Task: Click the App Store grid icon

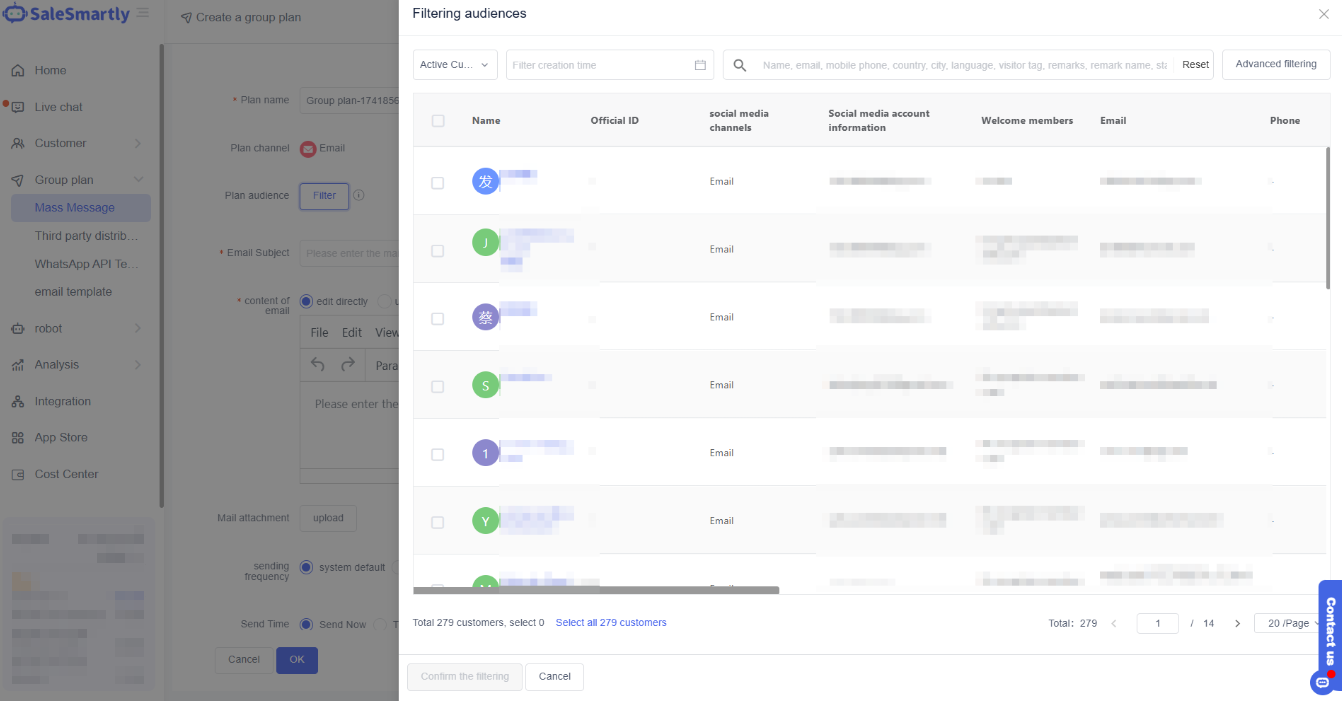Action: 18,438
